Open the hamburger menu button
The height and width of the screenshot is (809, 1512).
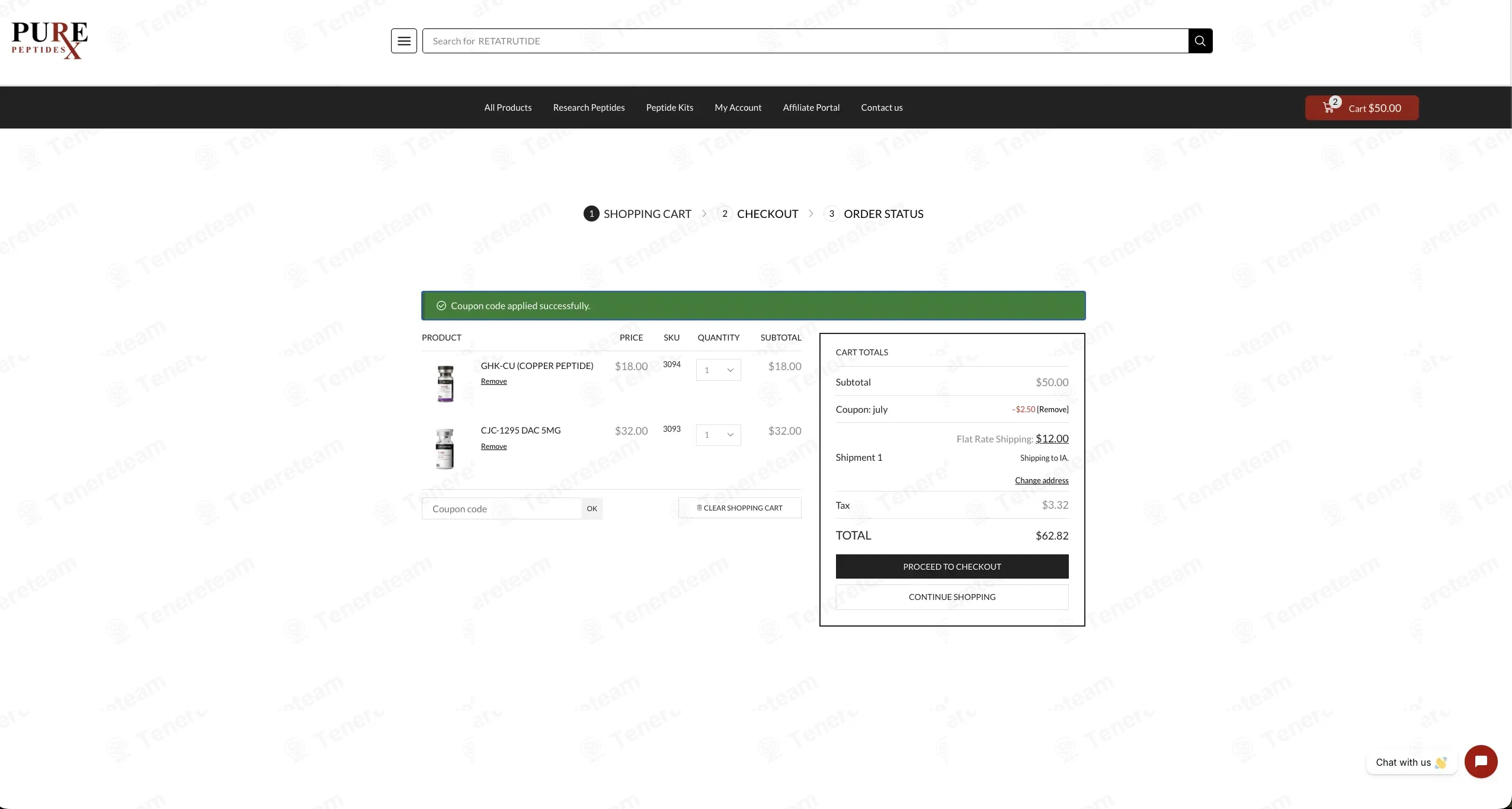pos(403,41)
